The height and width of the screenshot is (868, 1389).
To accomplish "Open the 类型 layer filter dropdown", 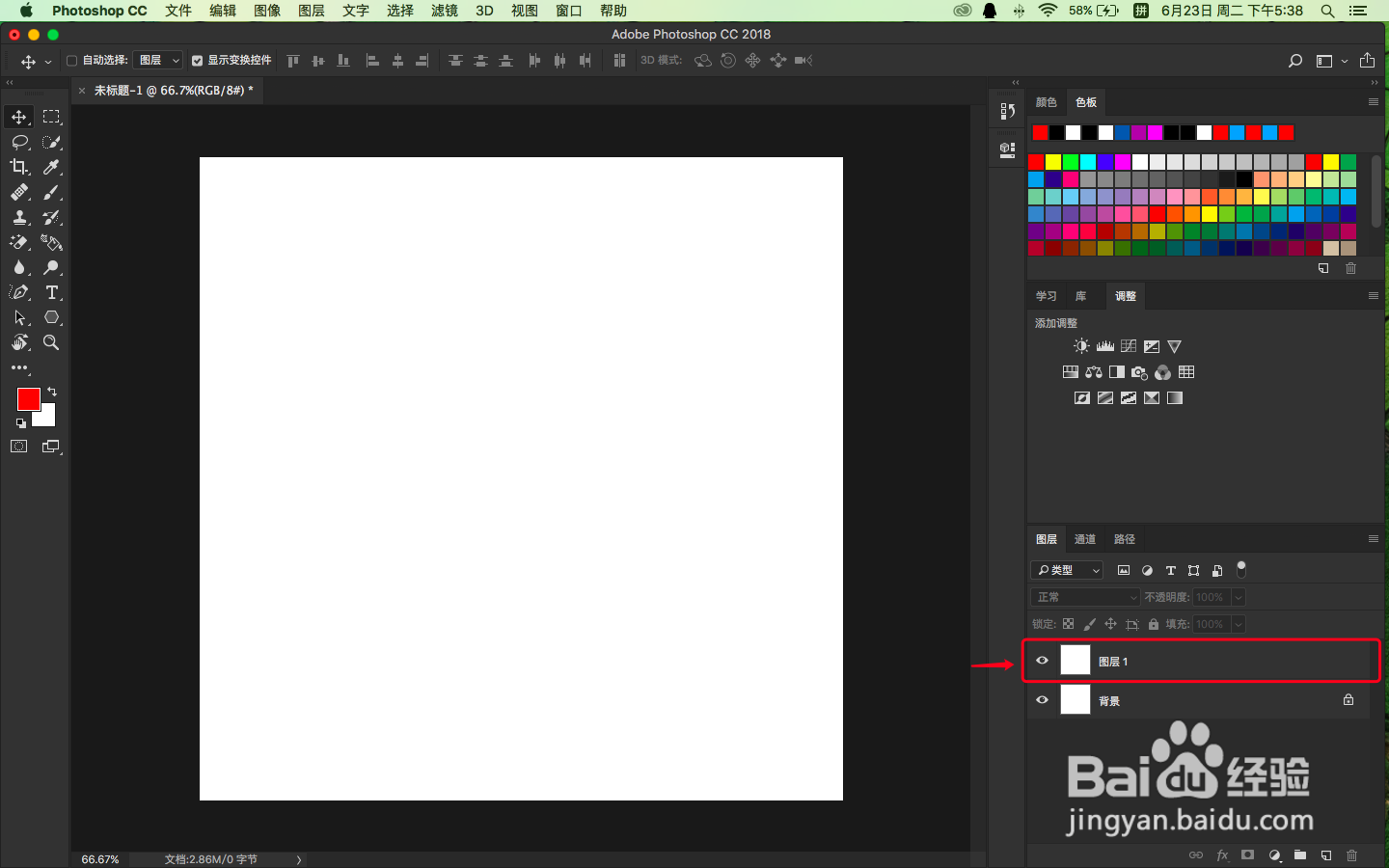I will coord(1067,570).
